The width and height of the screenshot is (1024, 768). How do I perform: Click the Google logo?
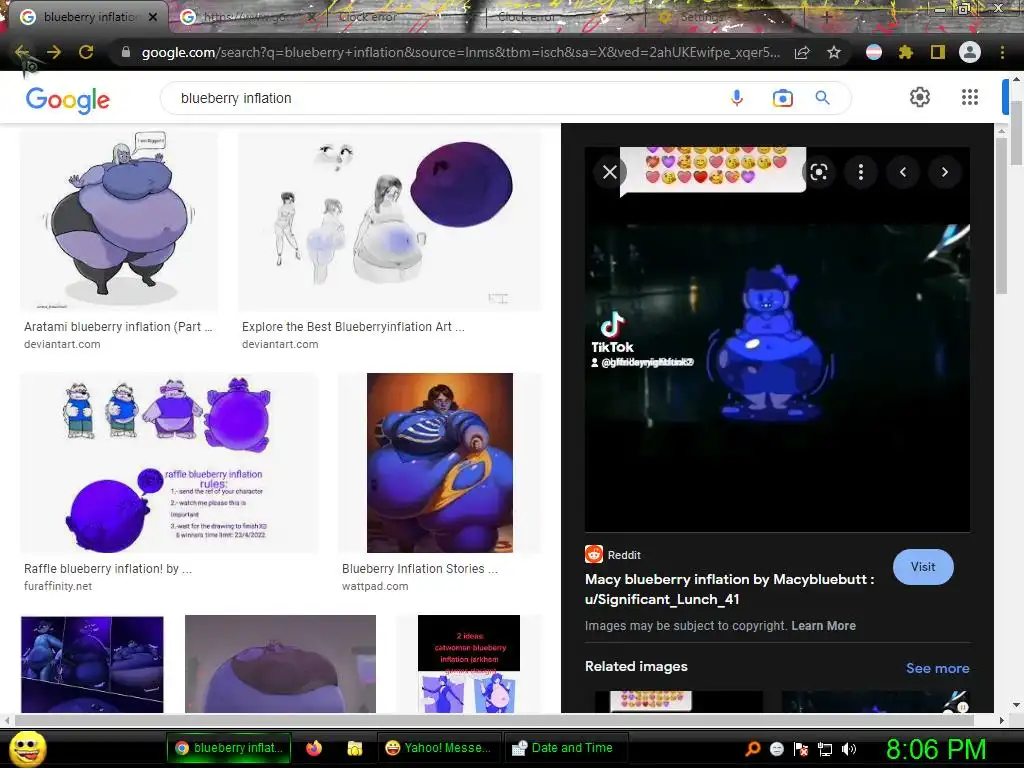pos(67,100)
